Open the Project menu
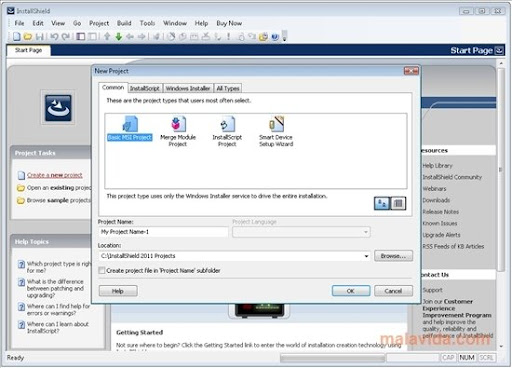This screenshot has height=368, width=512. click(x=99, y=23)
